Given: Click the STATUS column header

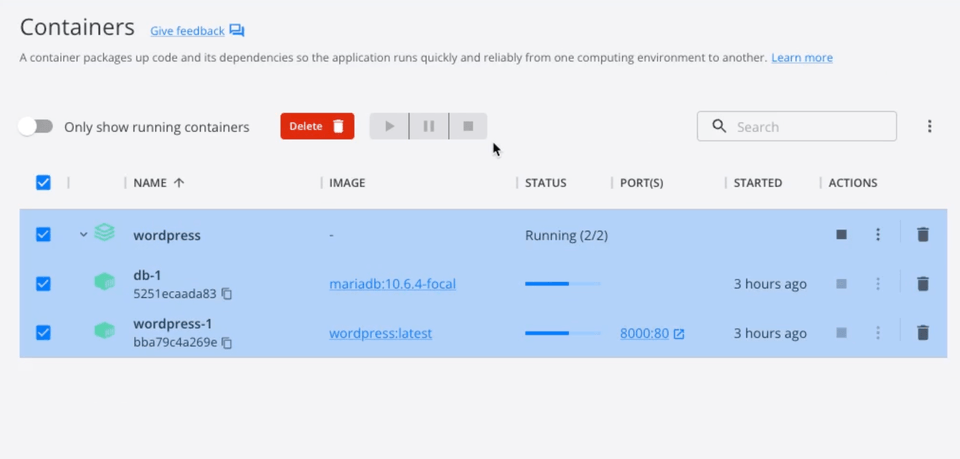Looking at the screenshot, I should click(x=546, y=182).
